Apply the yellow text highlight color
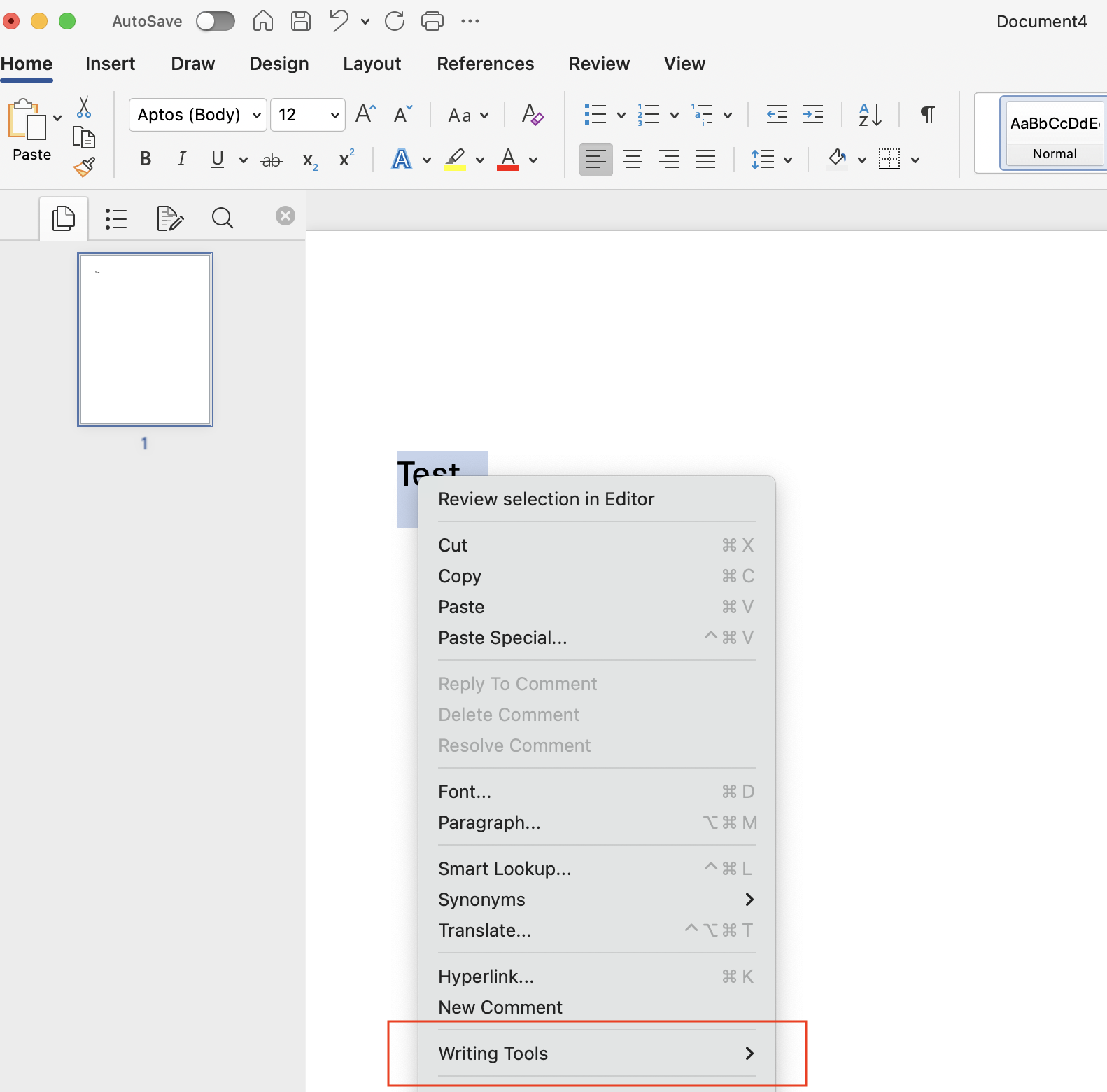This screenshot has height=1092, width=1107. click(x=455, y=160)
